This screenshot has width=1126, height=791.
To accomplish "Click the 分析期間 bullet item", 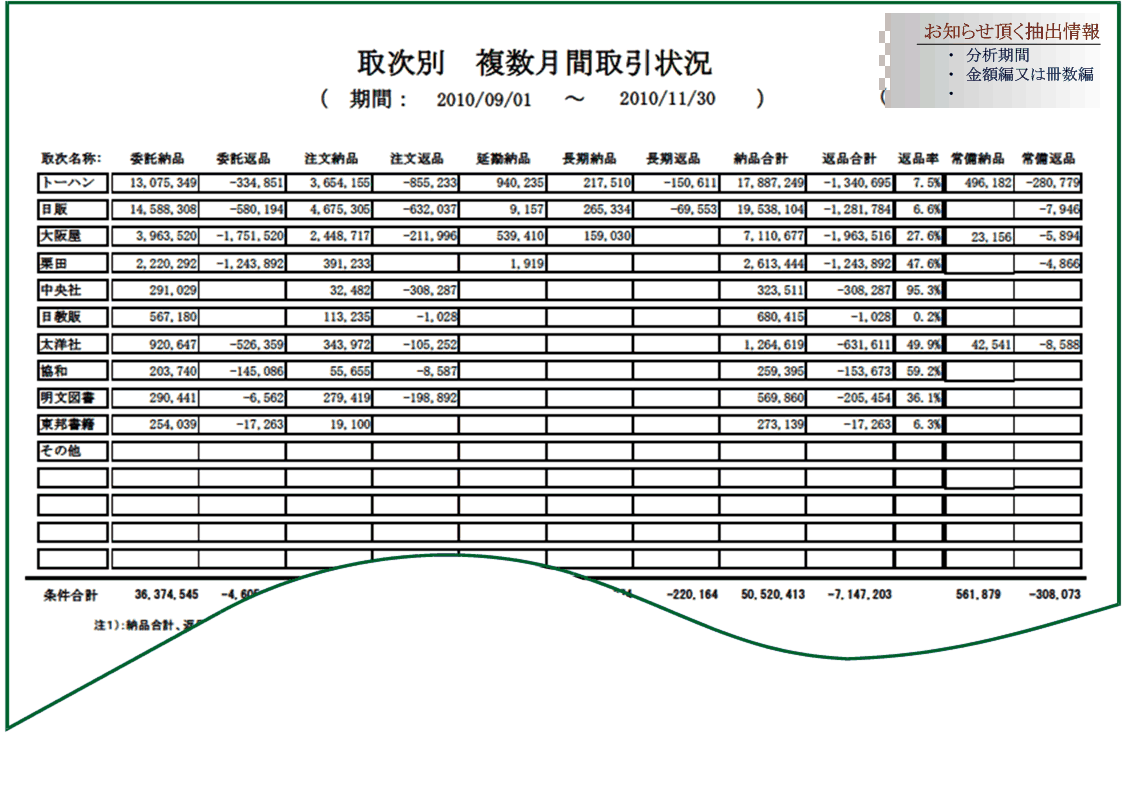I will point(997,55).
